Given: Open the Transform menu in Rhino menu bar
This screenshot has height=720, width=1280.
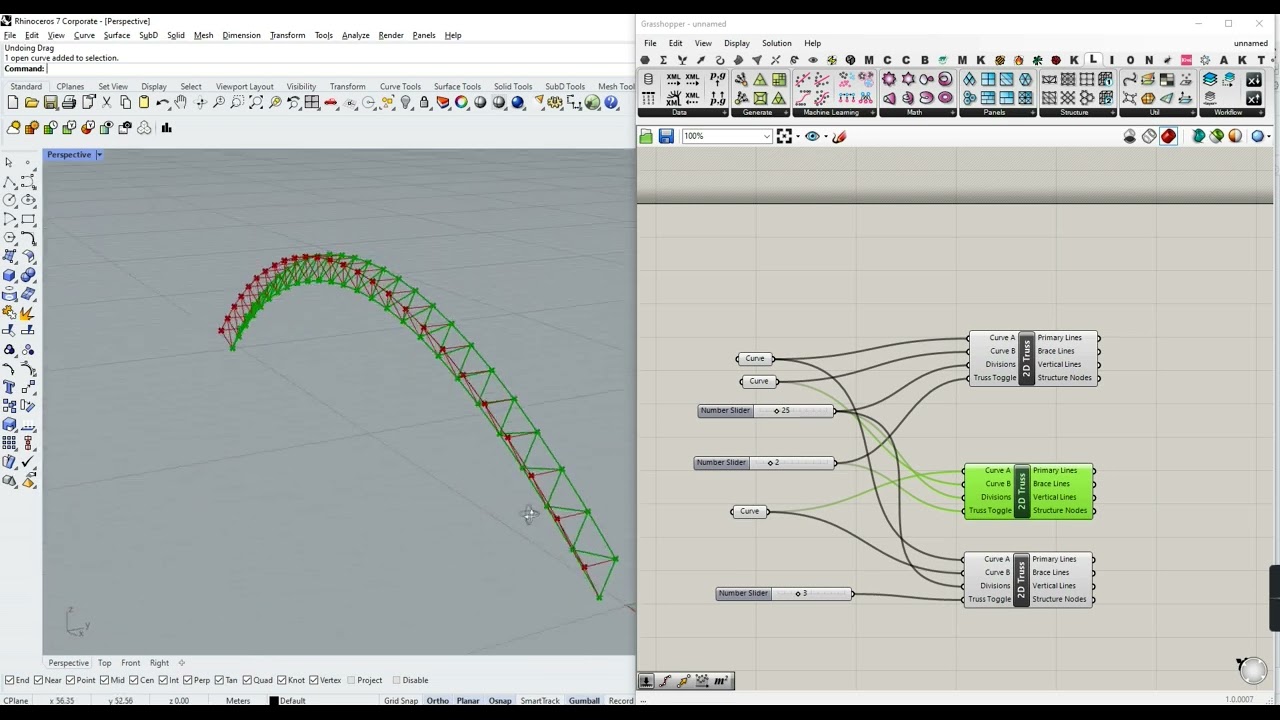Looking at the screenshot, I should coord(287,35).
